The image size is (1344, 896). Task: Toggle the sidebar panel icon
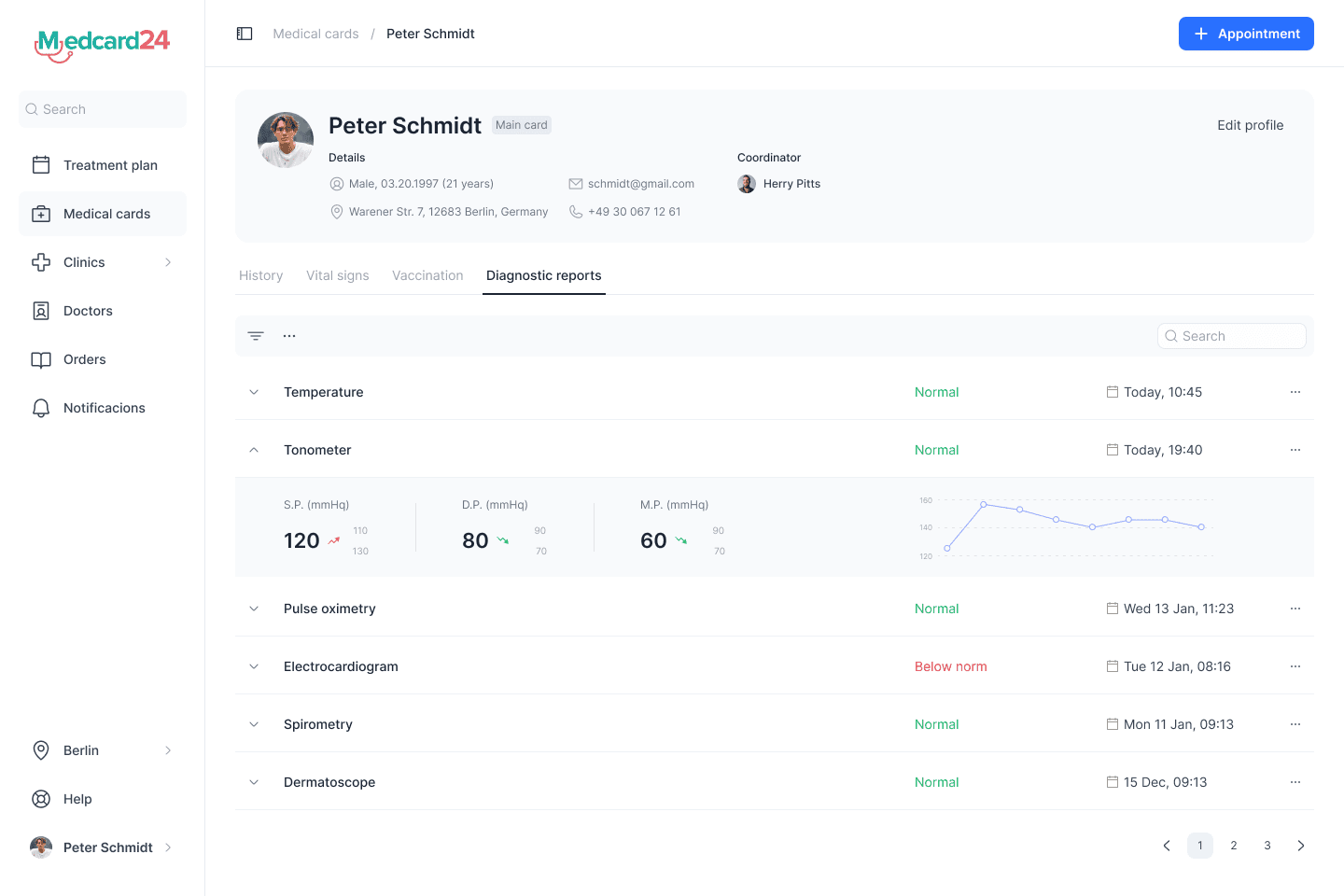pos(245,34)
